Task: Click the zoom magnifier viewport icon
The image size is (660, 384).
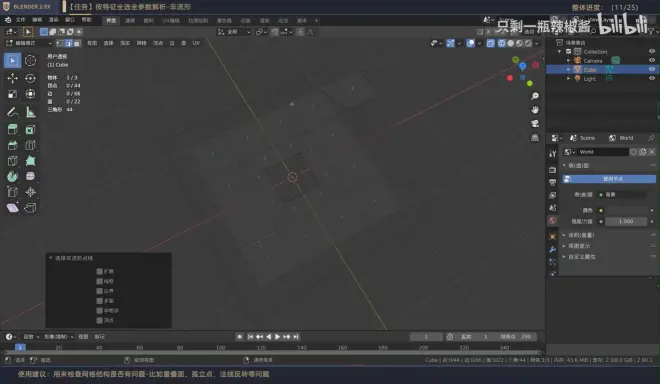Action: 535,96
